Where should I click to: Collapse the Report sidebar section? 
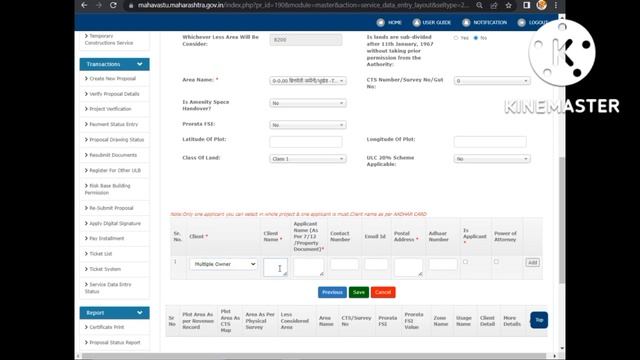click(114, 313)
